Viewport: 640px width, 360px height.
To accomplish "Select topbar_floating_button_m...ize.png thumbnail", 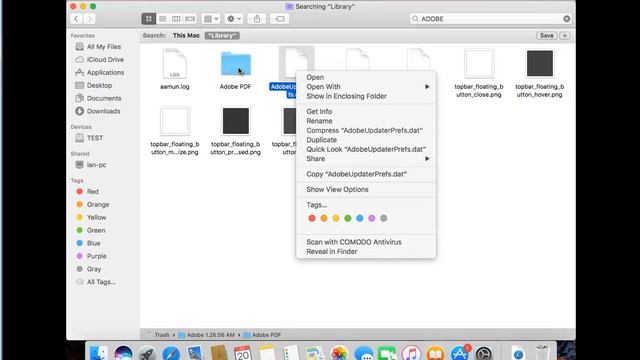I will (175, 121).
